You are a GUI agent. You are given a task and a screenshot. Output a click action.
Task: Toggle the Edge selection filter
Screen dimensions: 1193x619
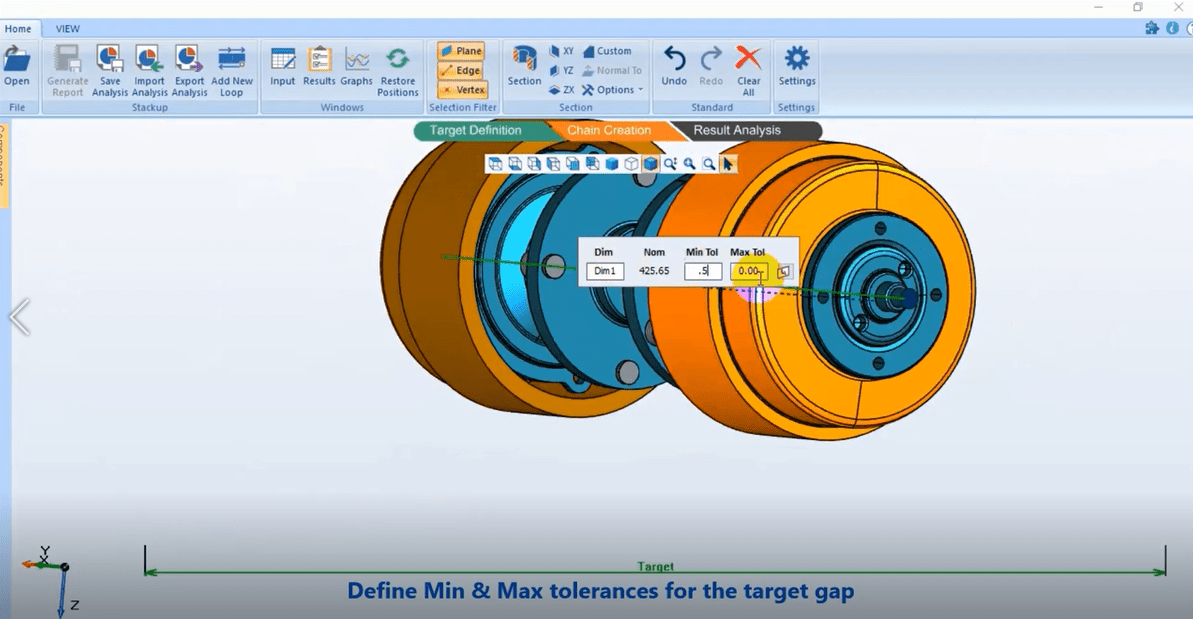coord(460,71)
